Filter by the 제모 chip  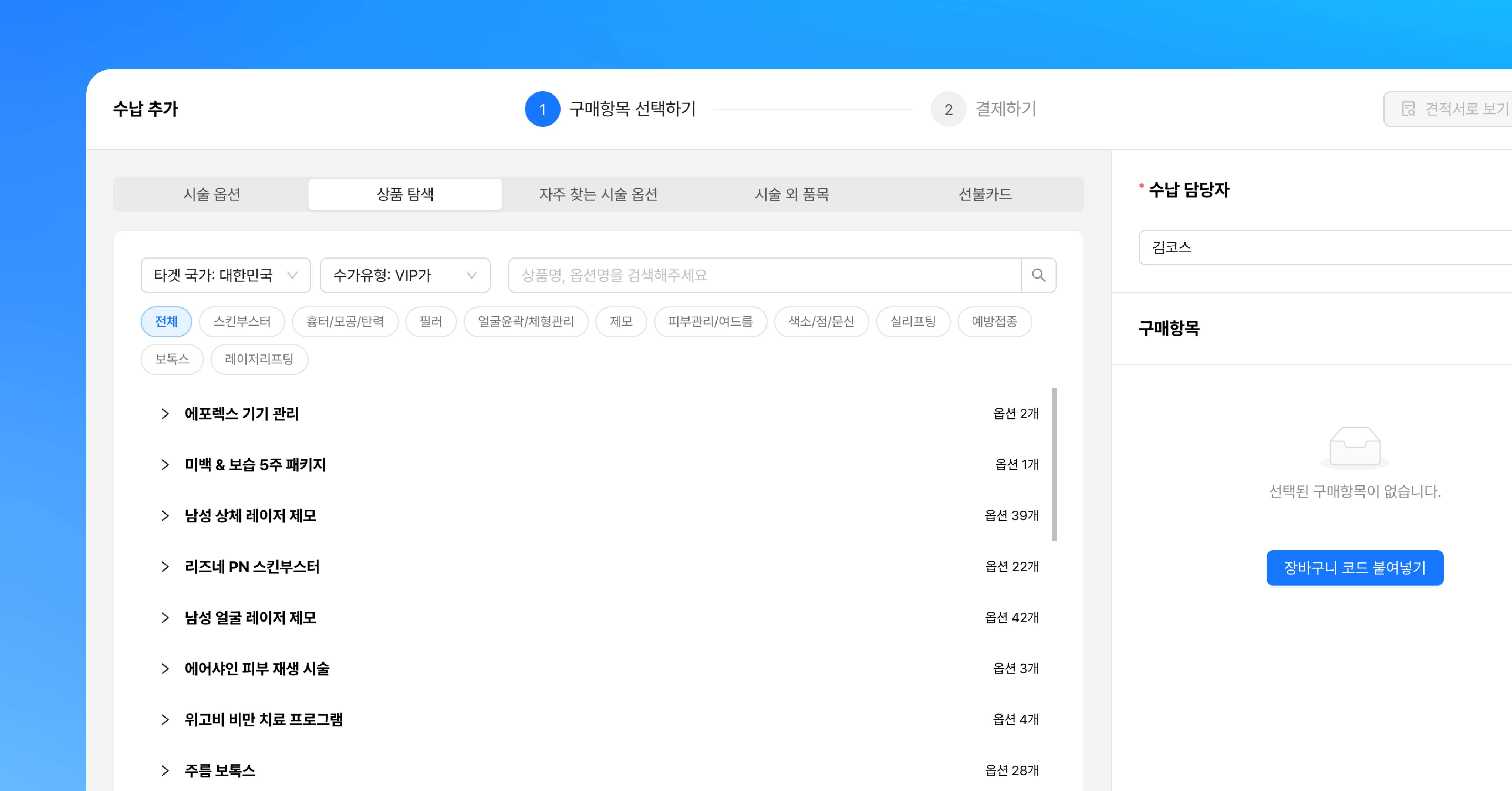(x=621, y=321)
